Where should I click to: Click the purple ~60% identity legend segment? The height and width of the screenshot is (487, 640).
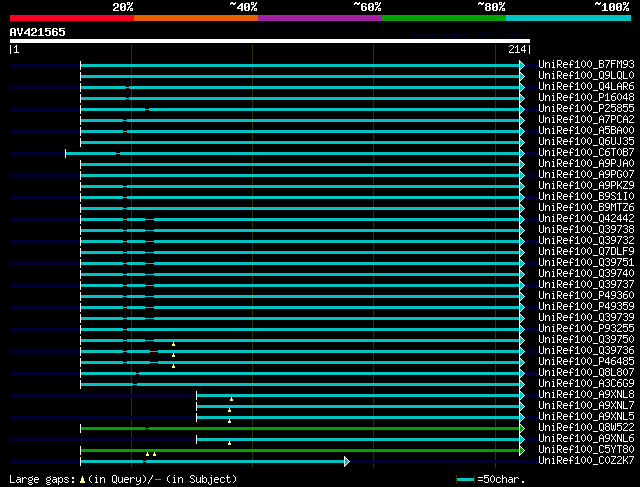320,18
